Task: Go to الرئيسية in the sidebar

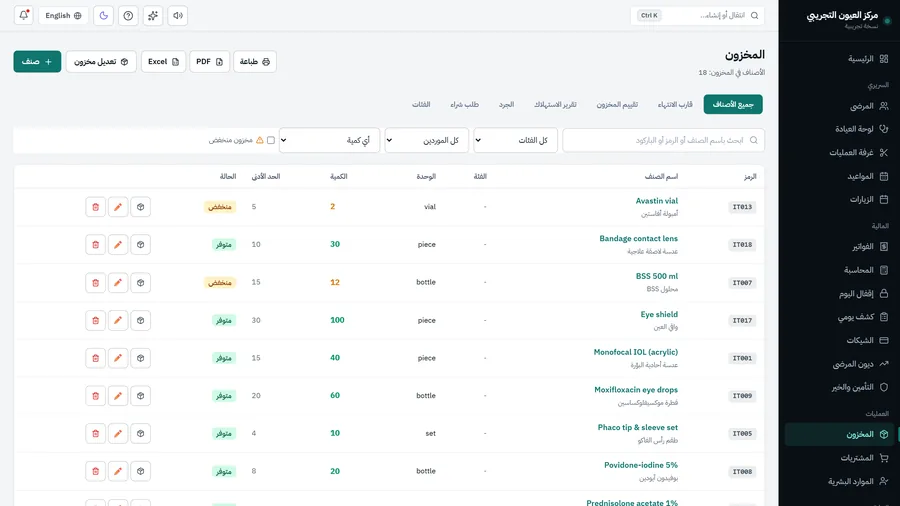Action: click(x=840, y=59)
